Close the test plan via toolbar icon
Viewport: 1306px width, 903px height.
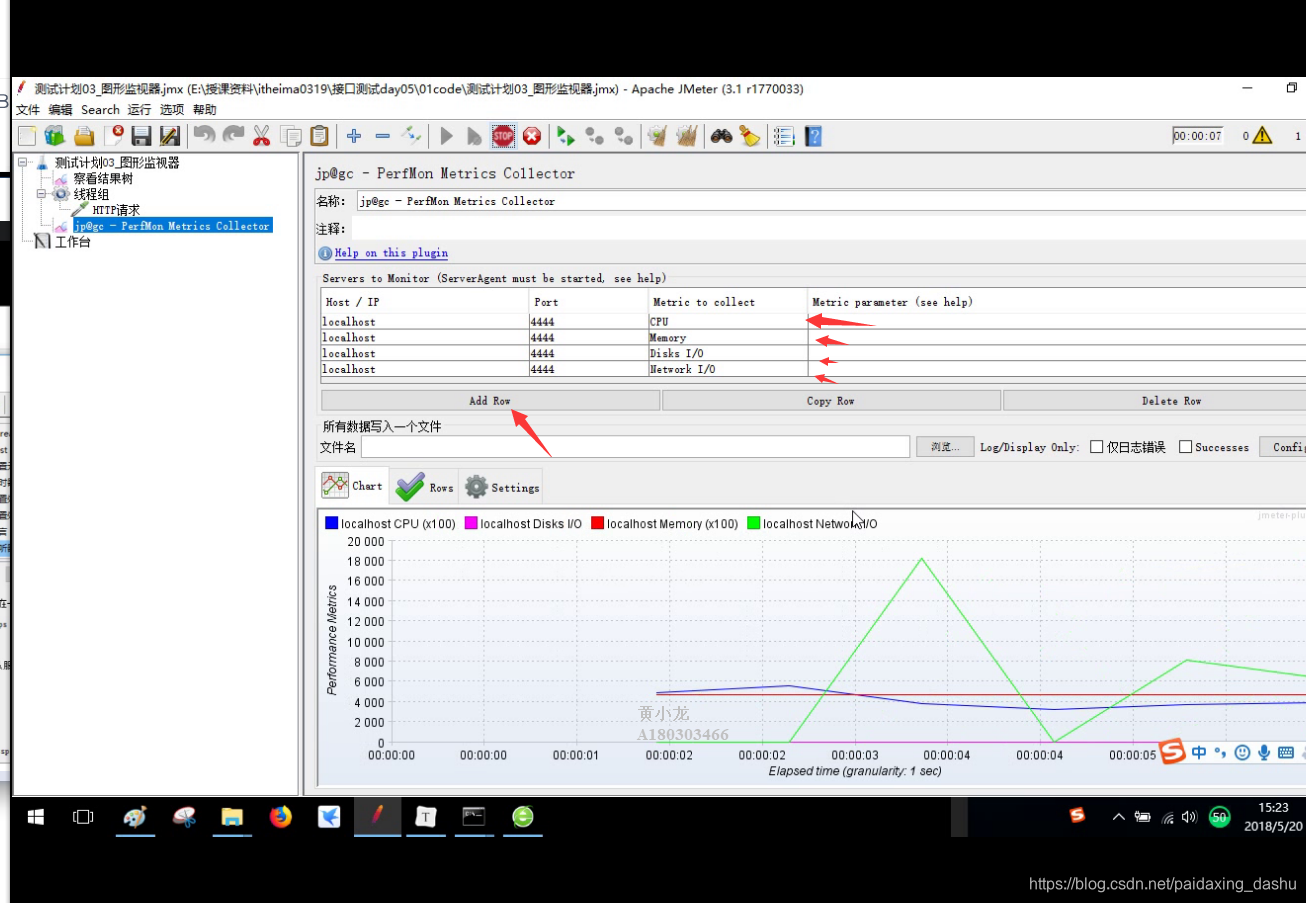(113, 136)
